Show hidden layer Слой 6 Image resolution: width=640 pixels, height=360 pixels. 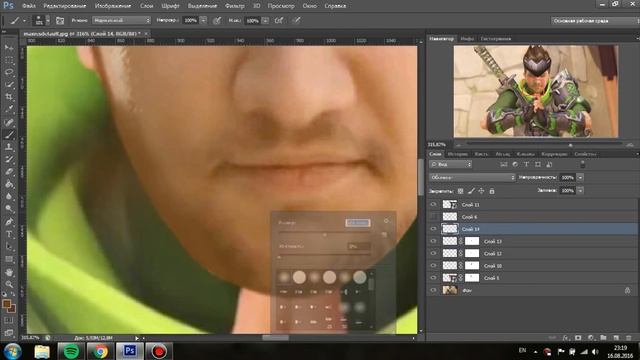tap(433, 217)
